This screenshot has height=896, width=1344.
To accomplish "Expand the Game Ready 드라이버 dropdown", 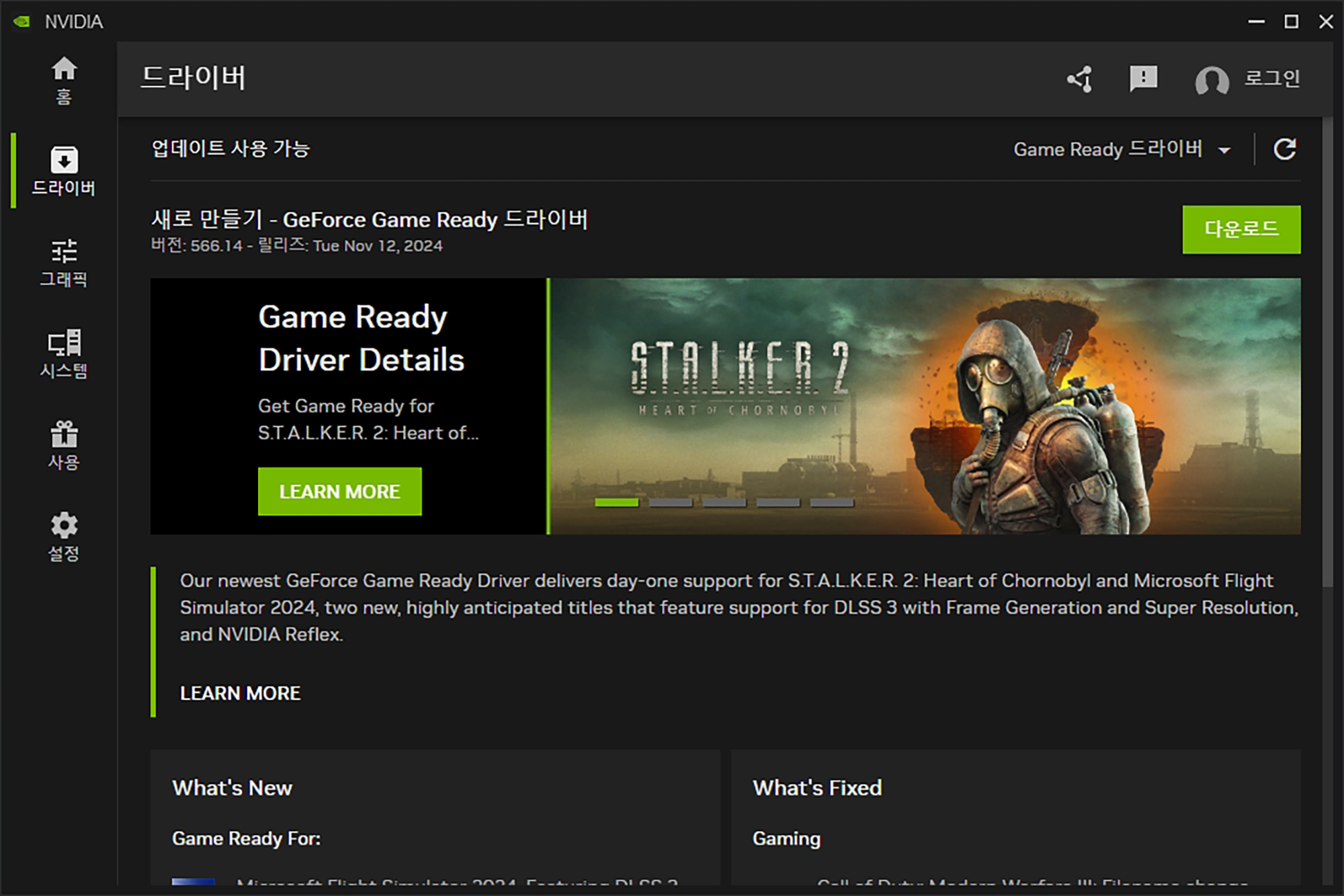I will [1107, 149].
